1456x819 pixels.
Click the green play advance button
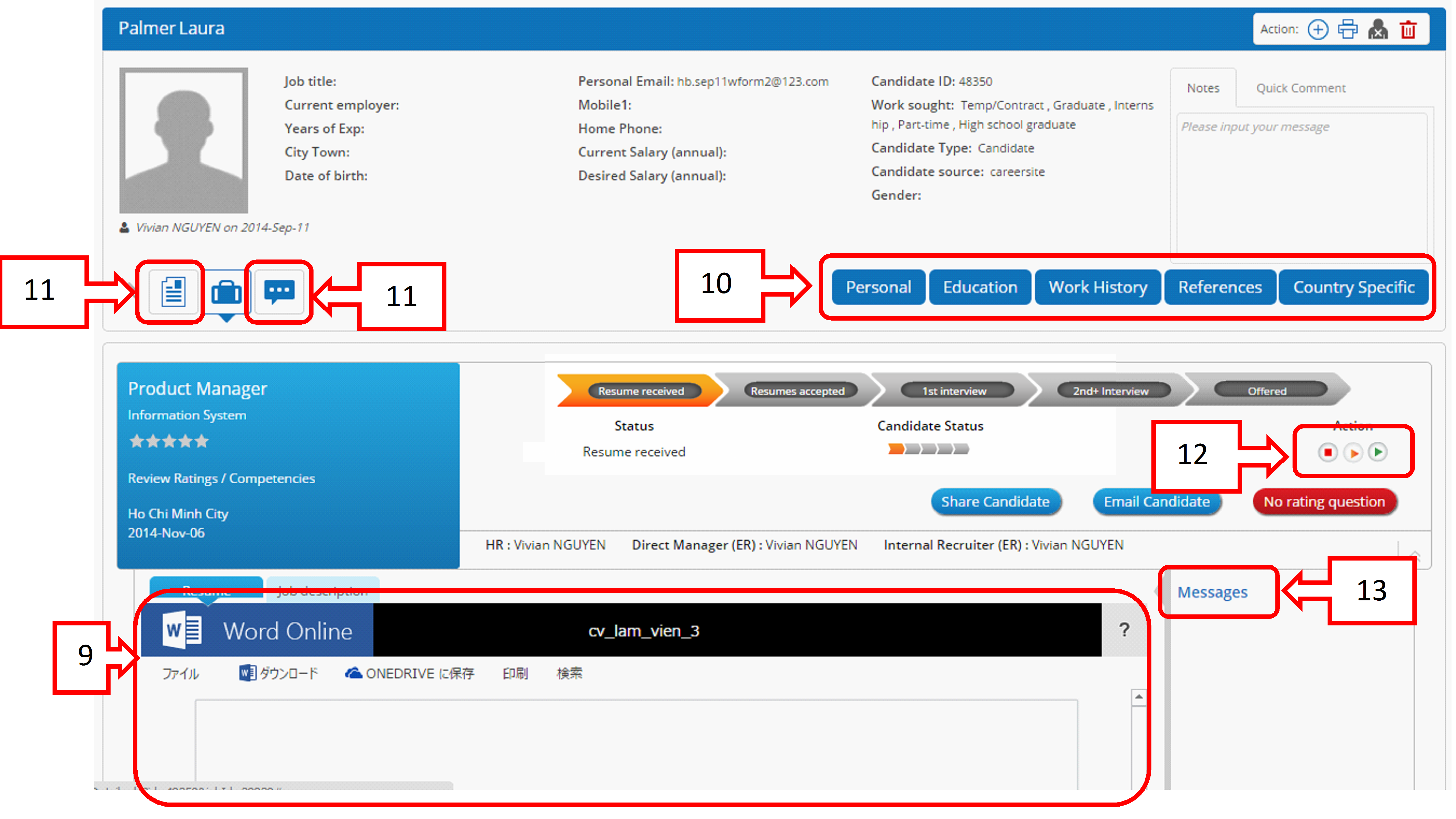click(x=1378, y=452)
